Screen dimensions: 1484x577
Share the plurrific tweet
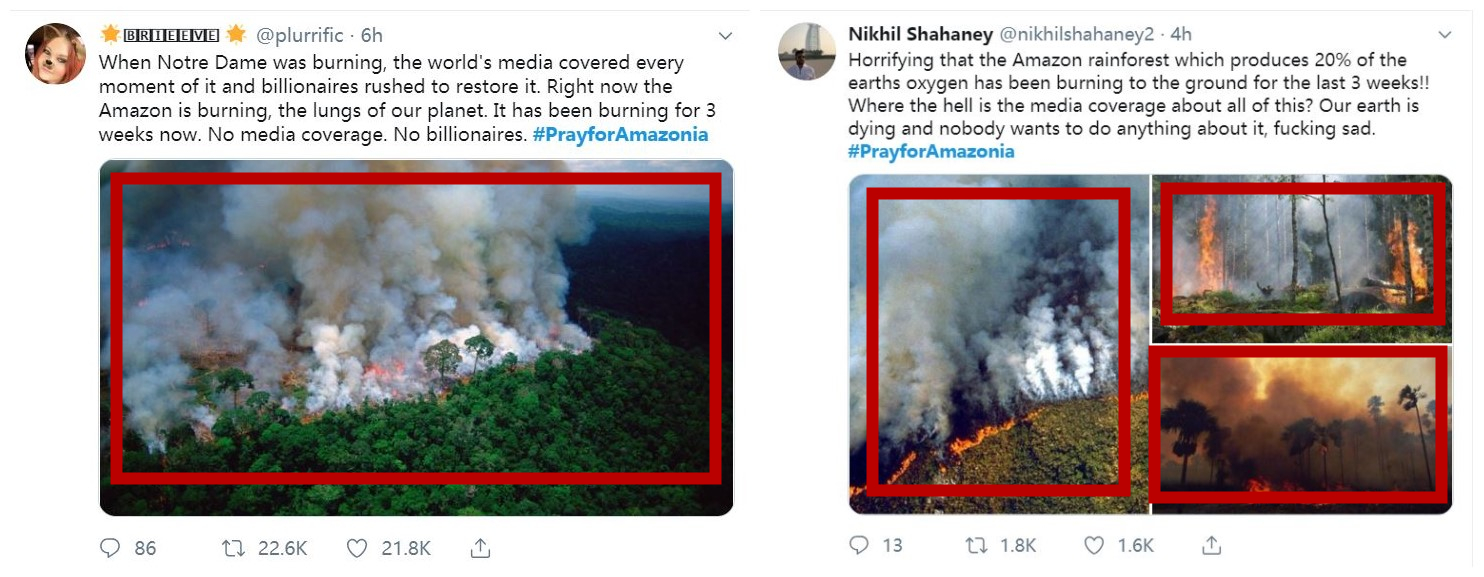(480, 548)
